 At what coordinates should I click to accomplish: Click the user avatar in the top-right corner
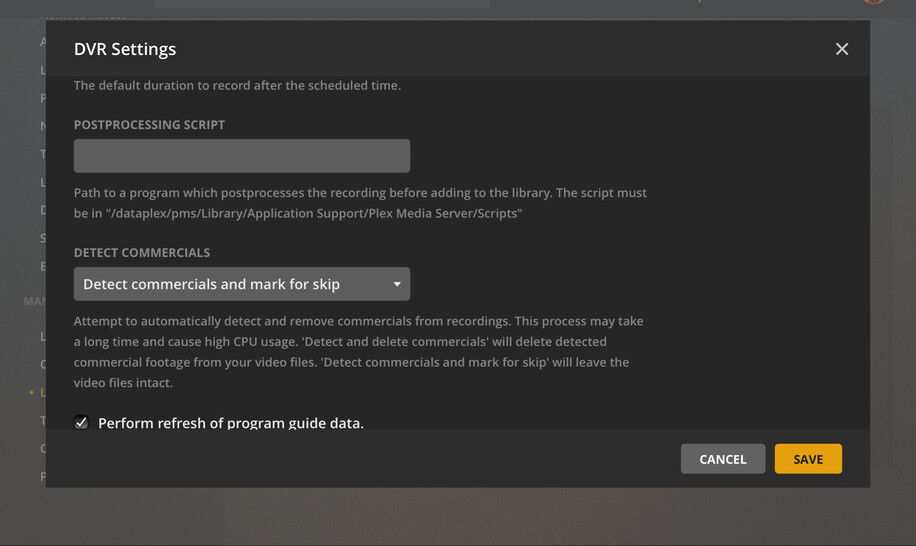[x=873, y=2]
